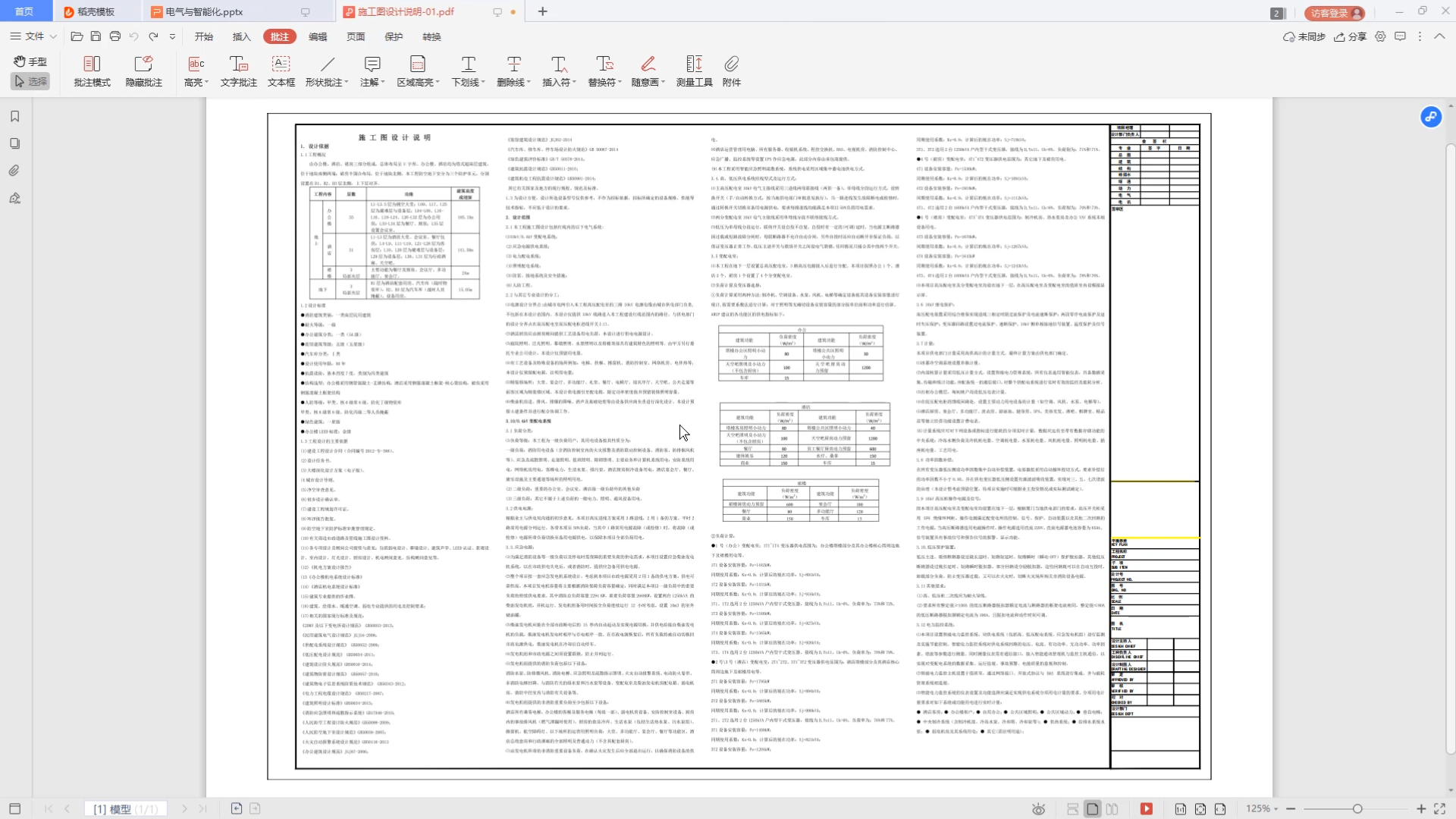Set actual size 1:1 zoom icon
The height and width of the screenshot is (819, 1456).
pyautogui.click(x=1180, y=809)
